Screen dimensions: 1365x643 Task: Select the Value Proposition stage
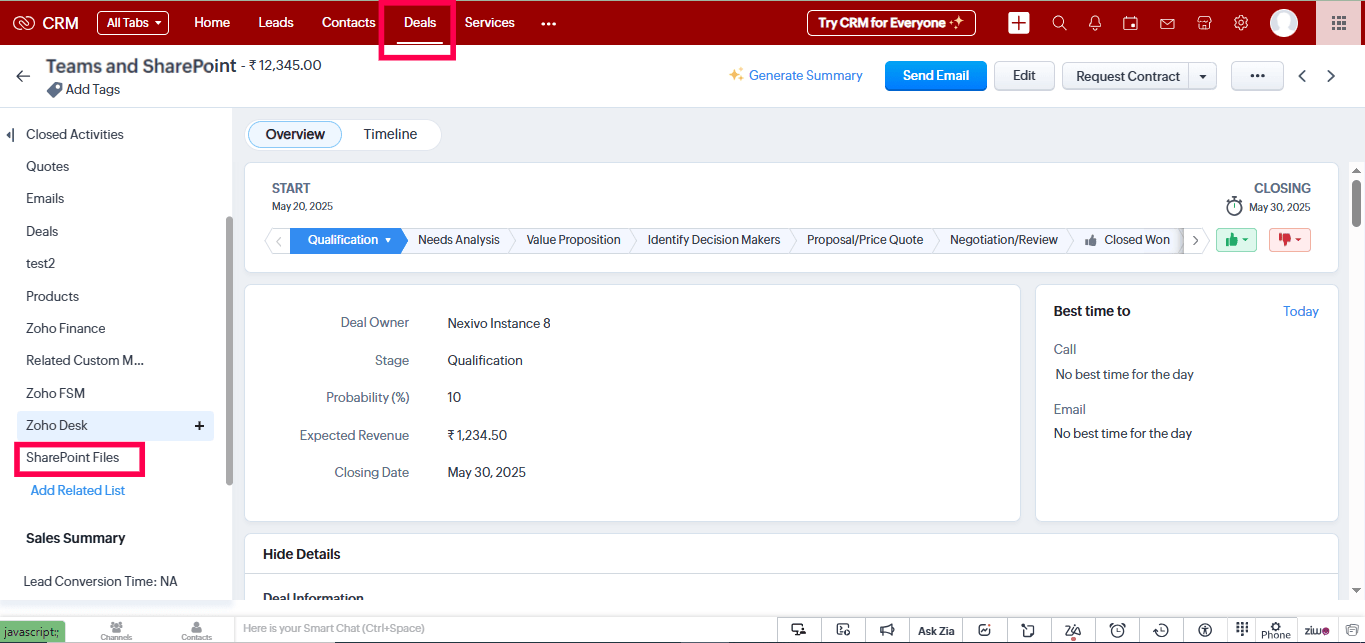pos(573,240)
